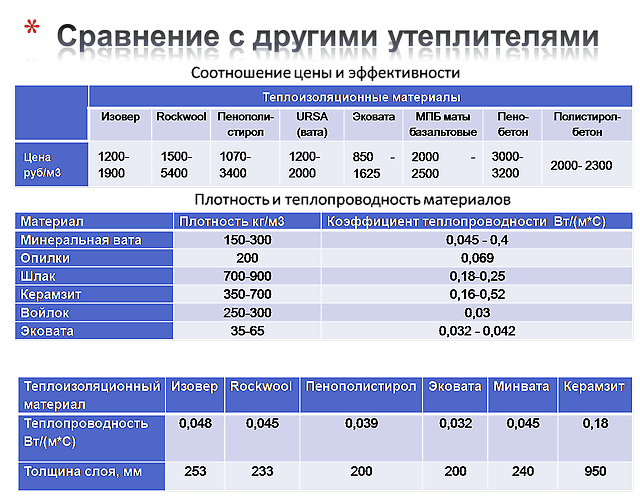Screen dimensions: 640x498
Task: Select the density value "700-900"
Action: coord(247,276)
